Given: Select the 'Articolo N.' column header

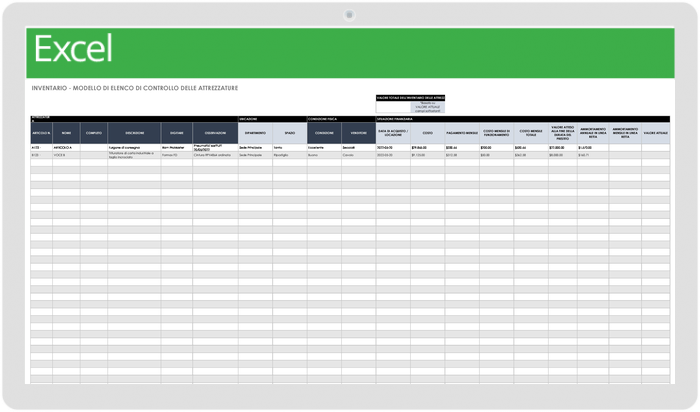Looking at the screenshot, I should [42, 133].
